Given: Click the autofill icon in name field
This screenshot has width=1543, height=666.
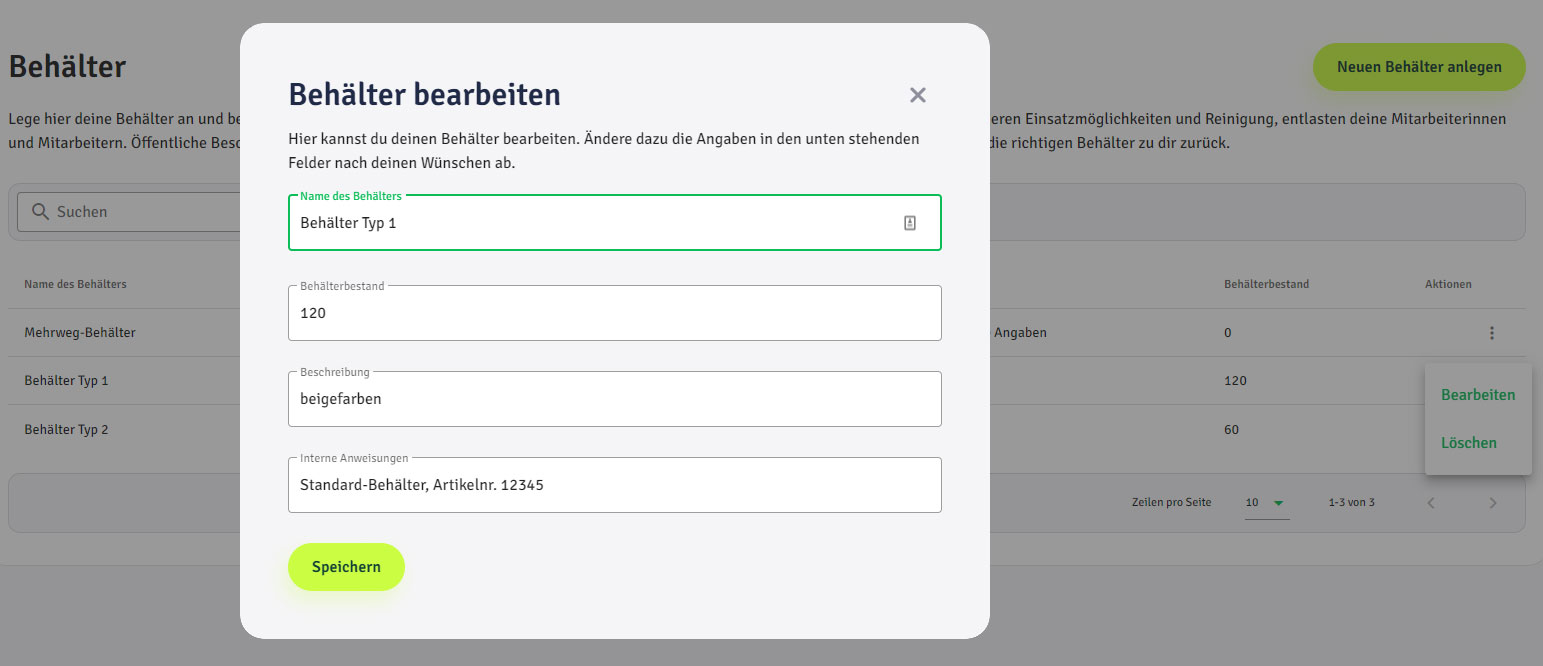Looking at the screenshot, I should pos(909,223).
